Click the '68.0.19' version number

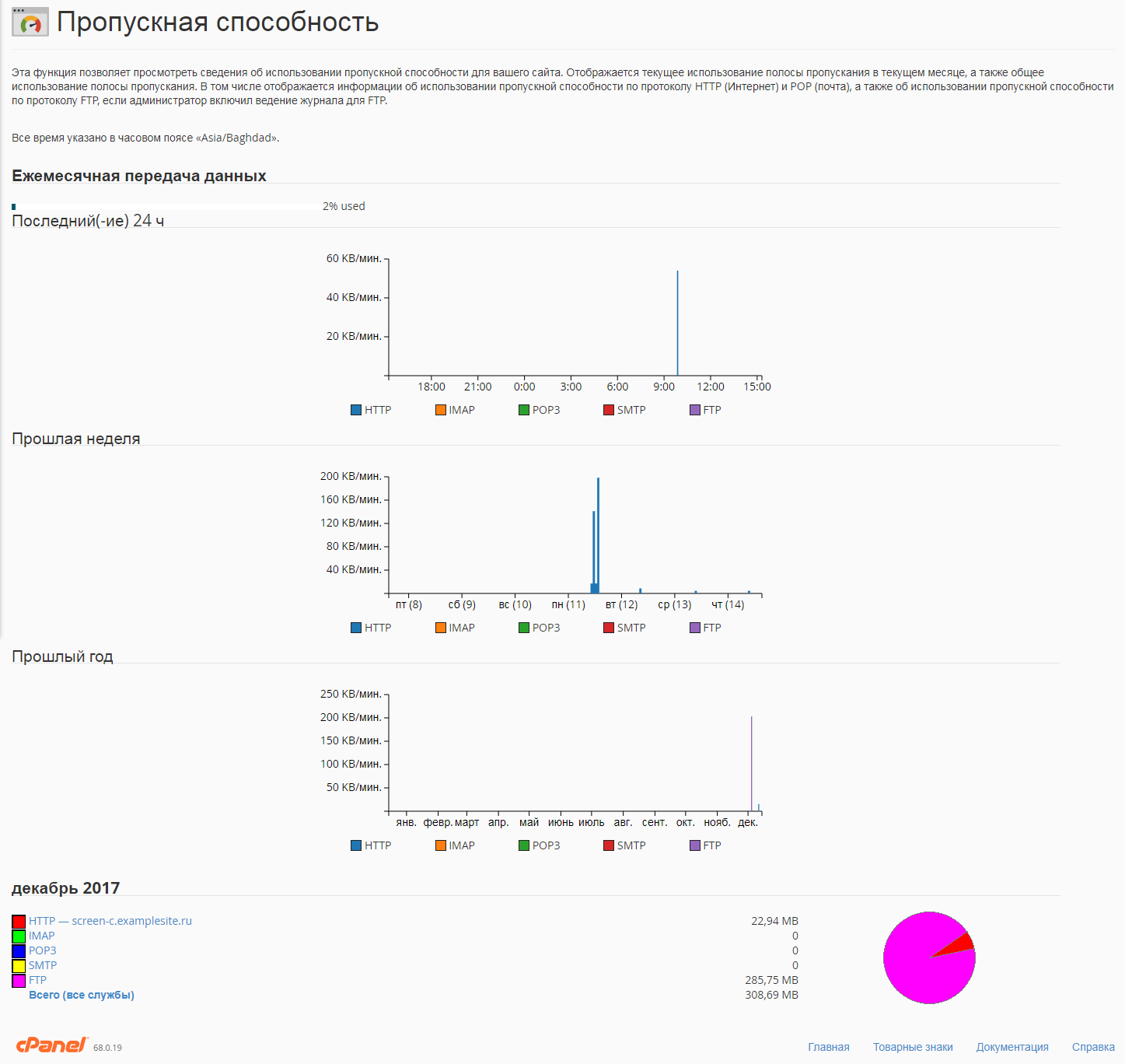point(107,1048)
